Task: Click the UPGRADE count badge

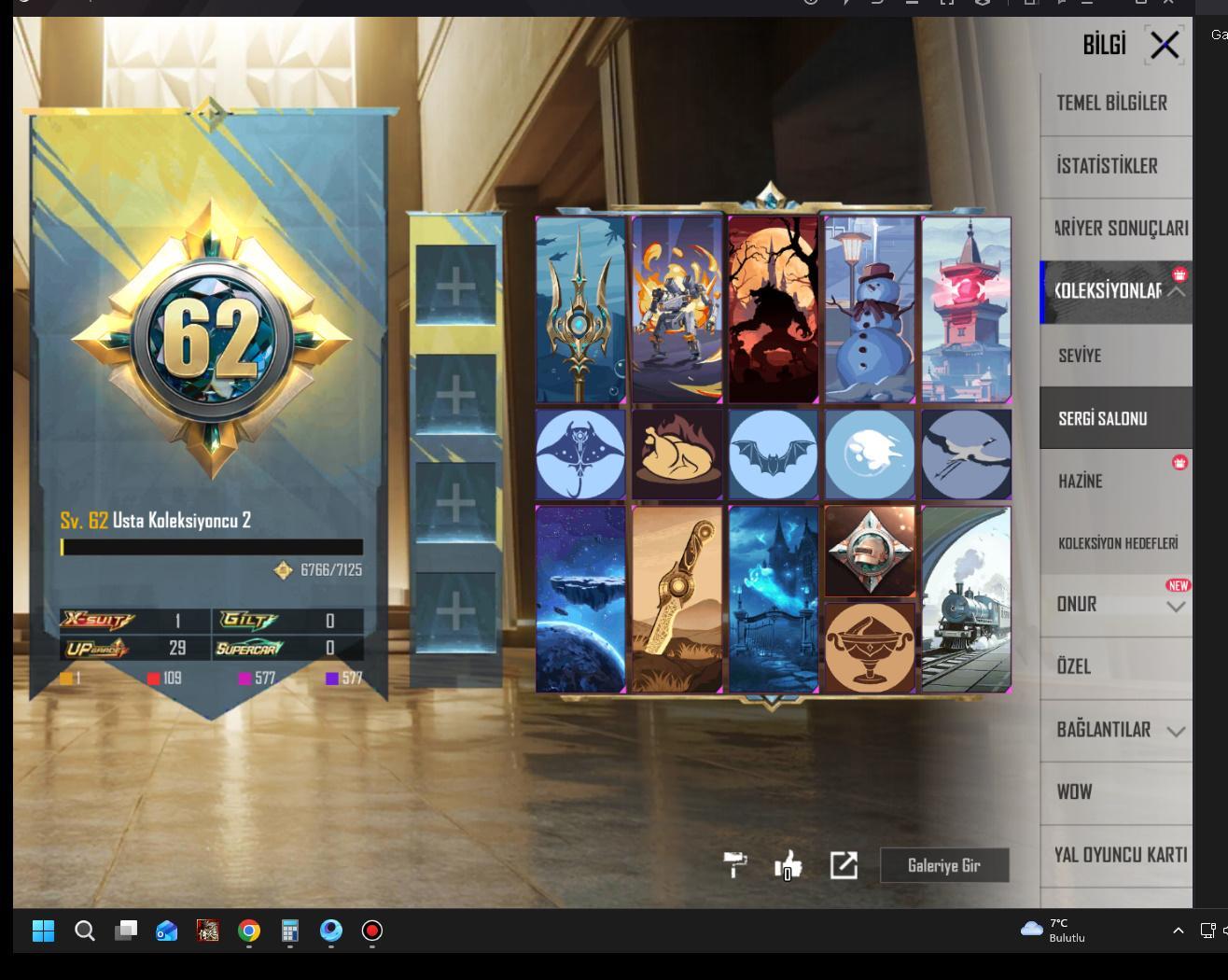Action: [135, 648]
